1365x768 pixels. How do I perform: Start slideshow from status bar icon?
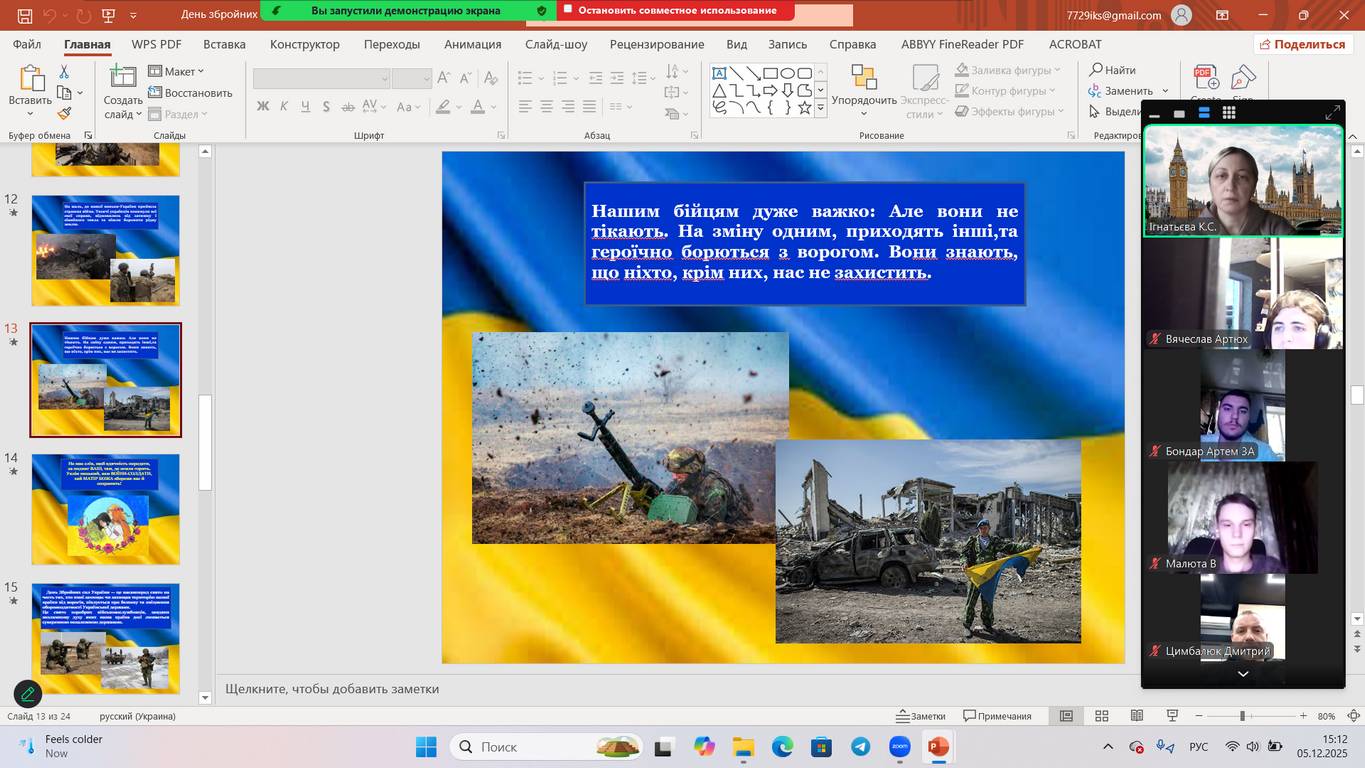tap(1172, 716)
